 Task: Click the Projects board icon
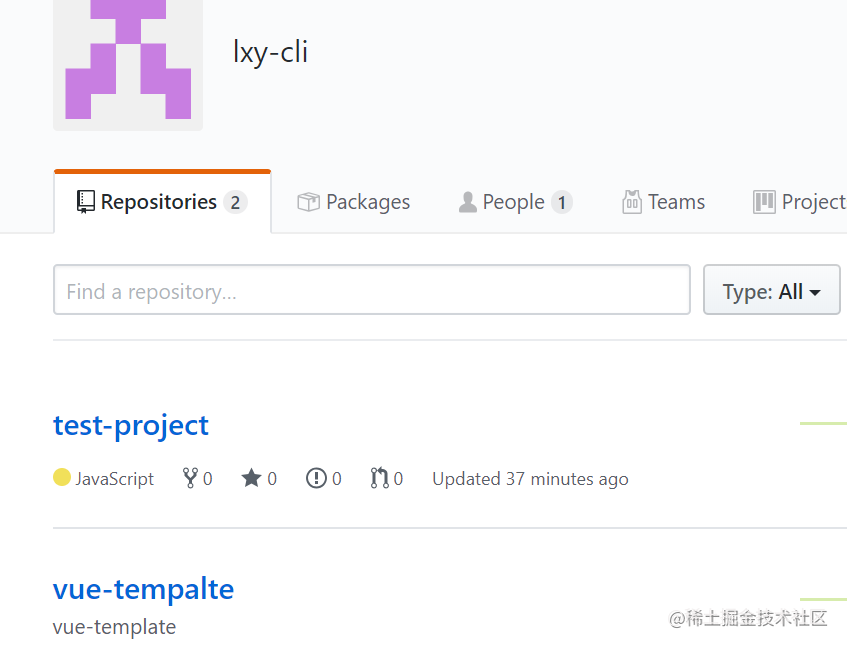pos(764,202)
